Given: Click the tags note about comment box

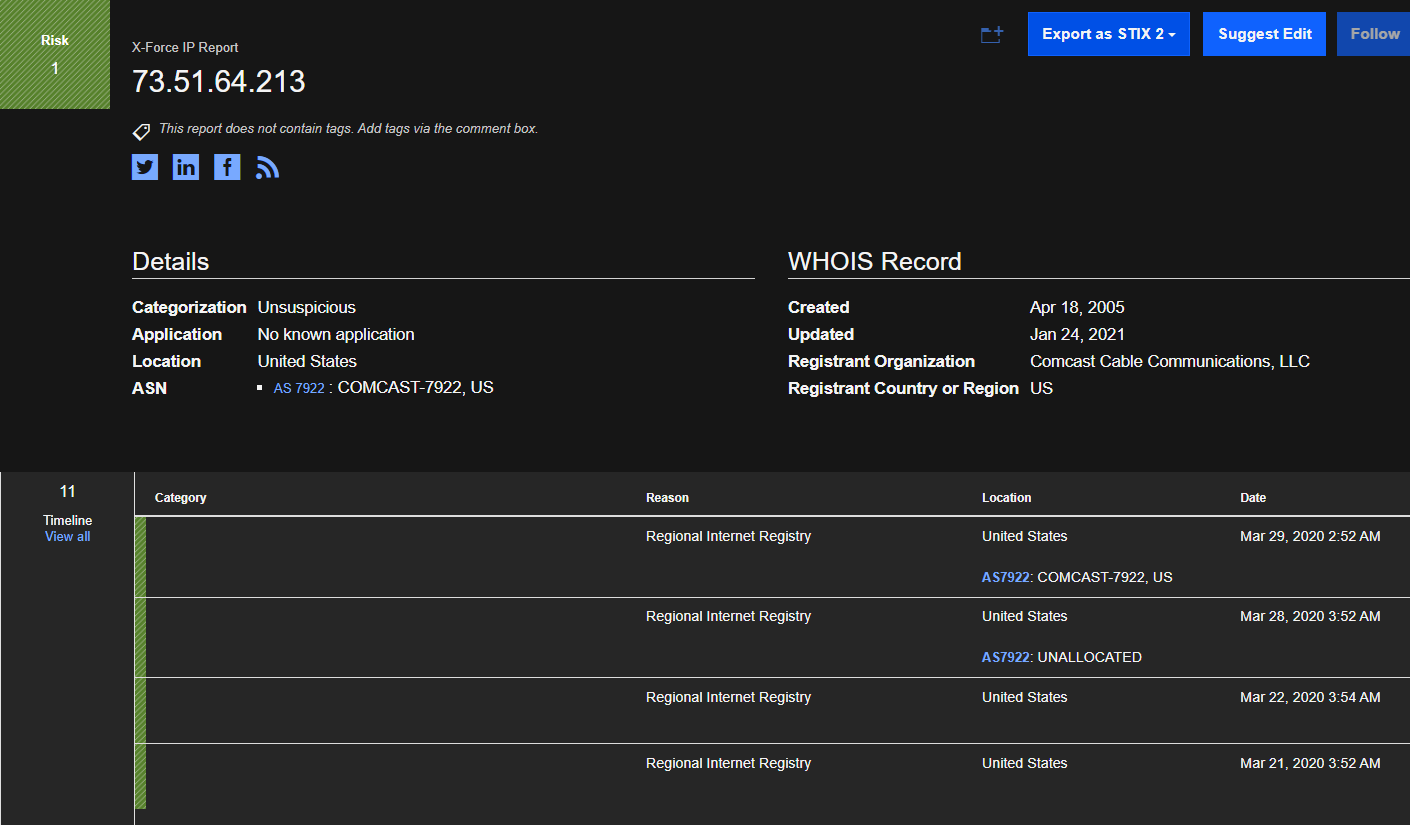Looking at the screenshot, I should pyautogui.click(x=348, y=129).
